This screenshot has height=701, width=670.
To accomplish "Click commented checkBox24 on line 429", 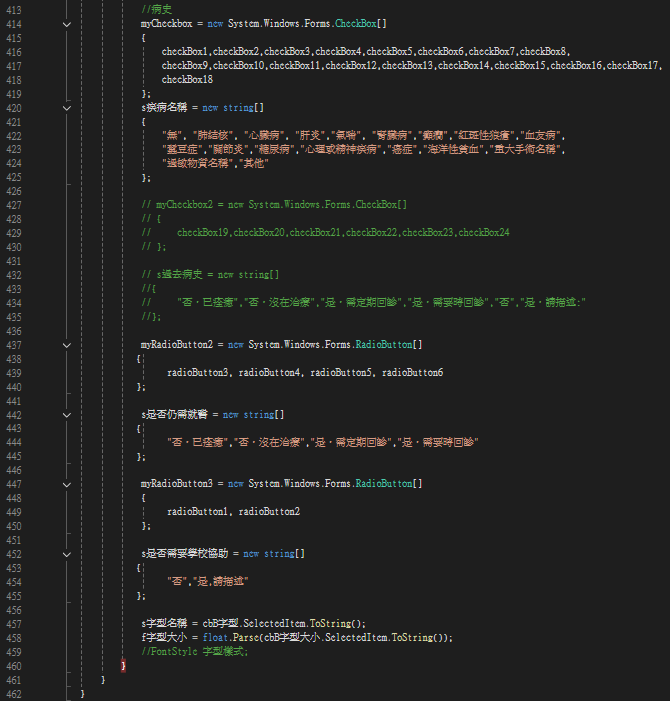I will [484, 232].
